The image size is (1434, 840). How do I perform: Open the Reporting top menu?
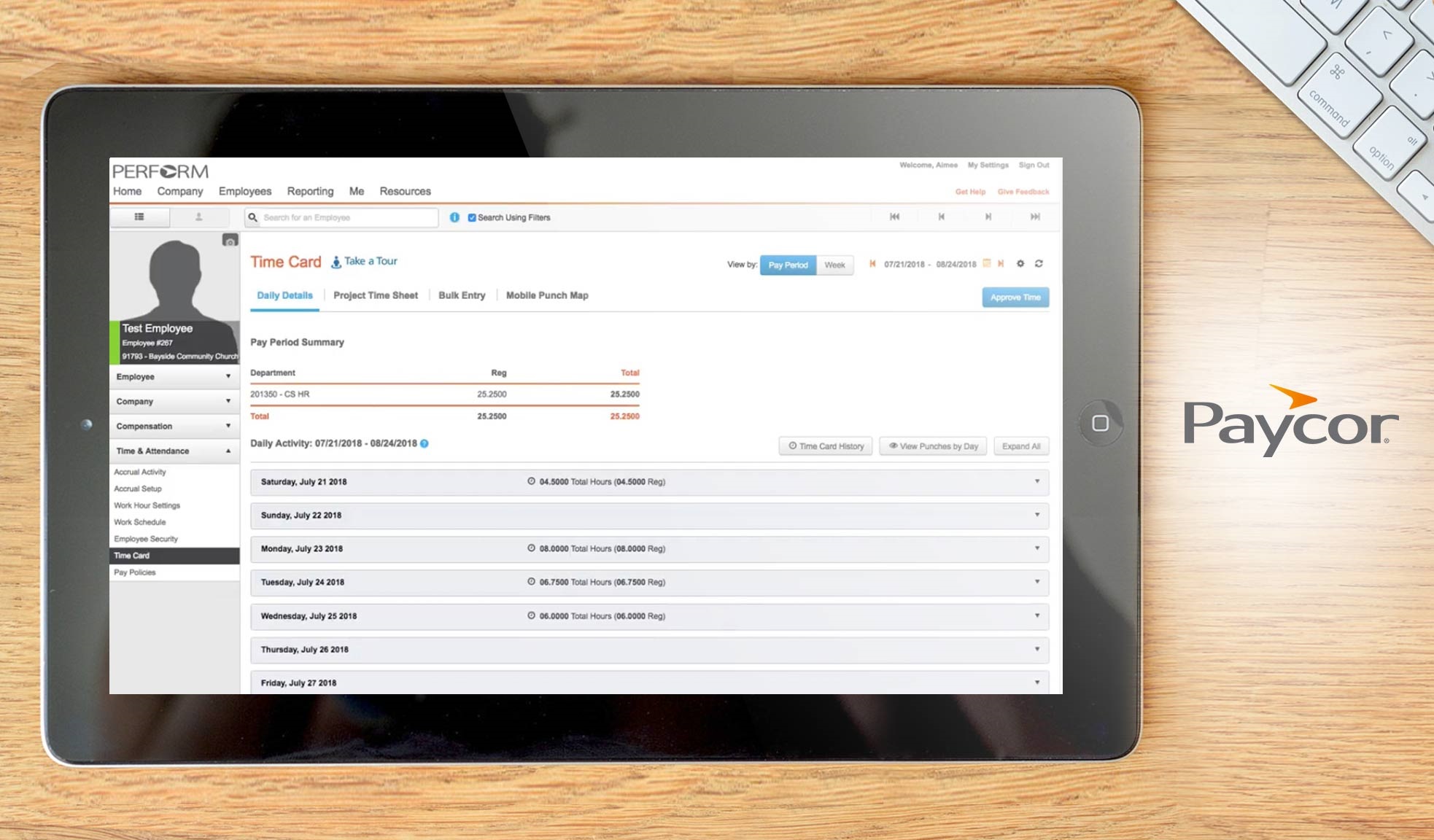tap(310, 191)
